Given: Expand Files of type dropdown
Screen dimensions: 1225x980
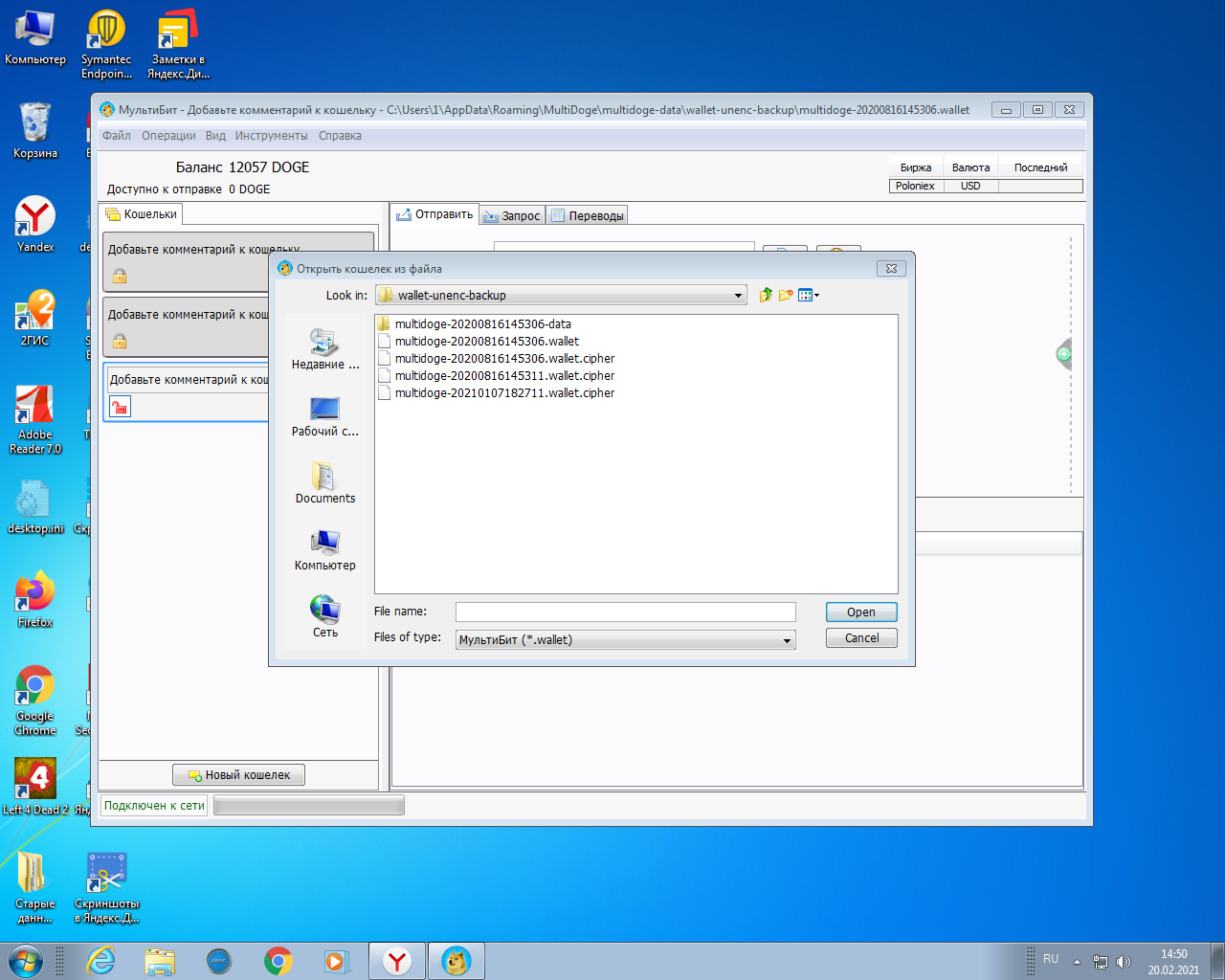Looking at the screenshot, I should point(788,640).
